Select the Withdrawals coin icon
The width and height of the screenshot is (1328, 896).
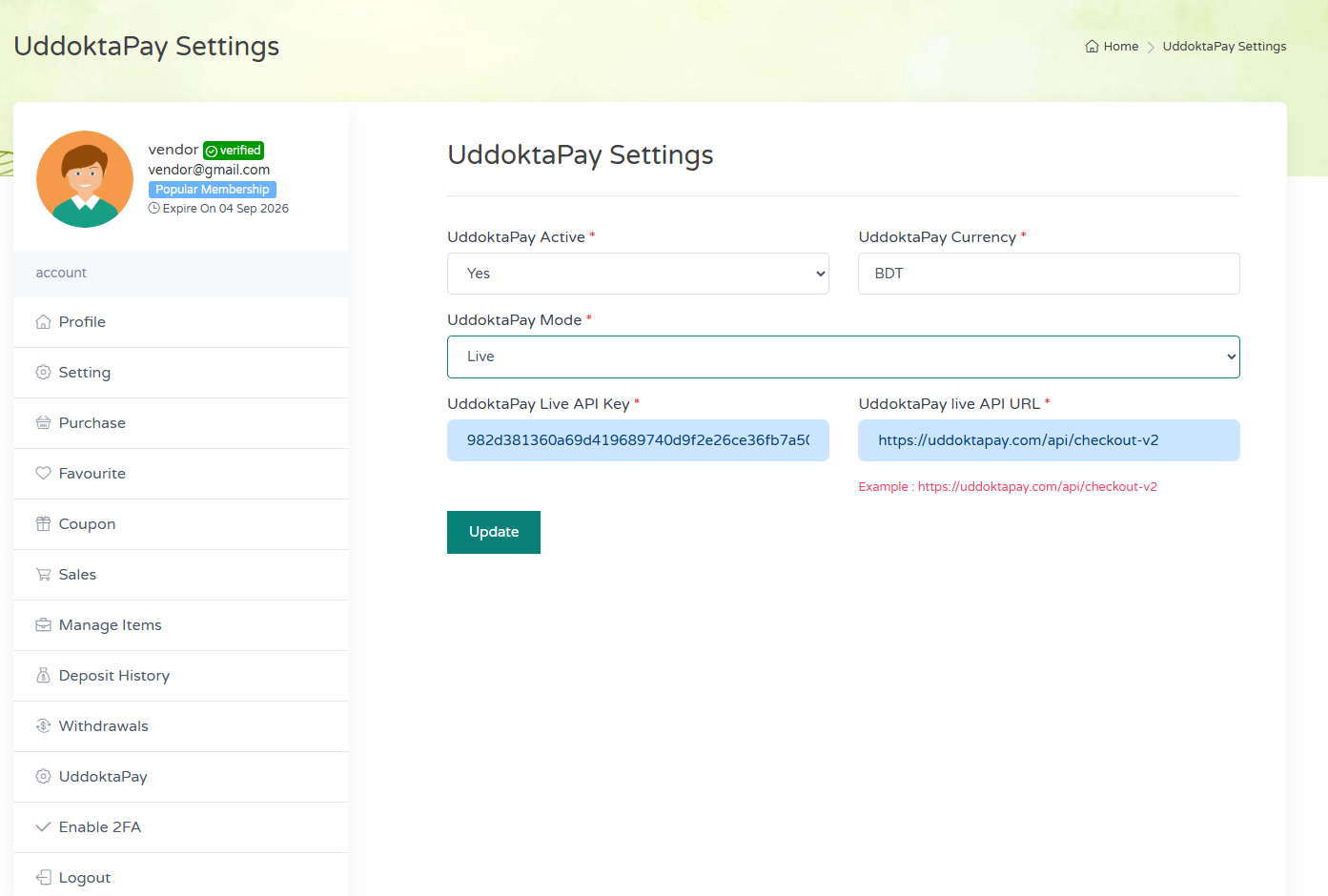click(x=43, y=725)
